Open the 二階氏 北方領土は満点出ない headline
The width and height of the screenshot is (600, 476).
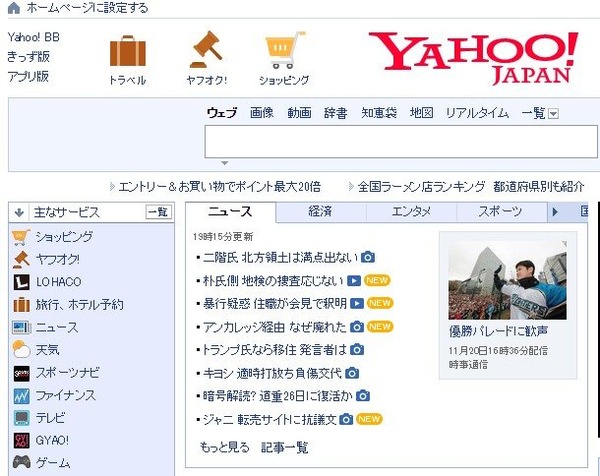(x=280, y=257)
